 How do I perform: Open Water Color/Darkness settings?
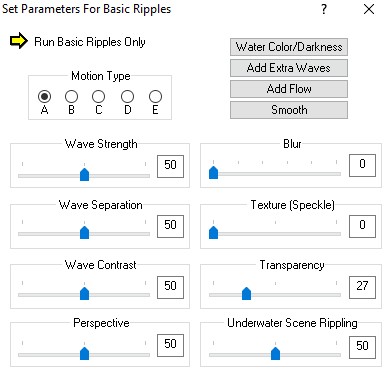[289, 47]
